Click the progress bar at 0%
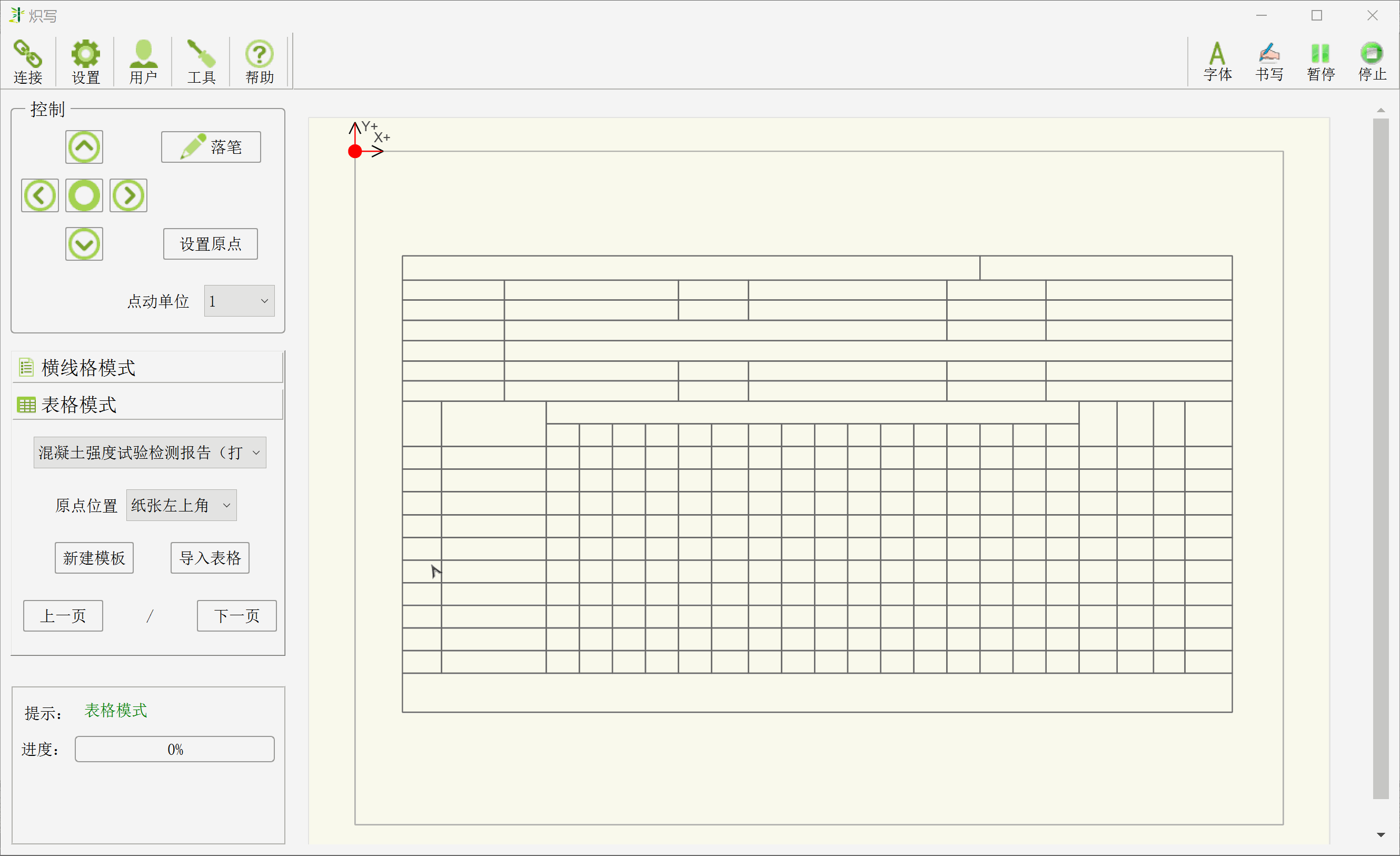 [175, 749]
